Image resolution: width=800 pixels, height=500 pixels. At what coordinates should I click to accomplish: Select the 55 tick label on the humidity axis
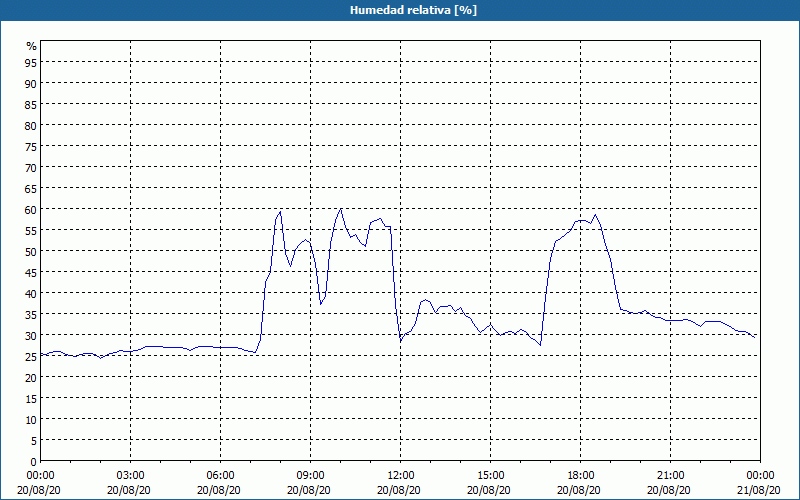click(x=31, y=231)
